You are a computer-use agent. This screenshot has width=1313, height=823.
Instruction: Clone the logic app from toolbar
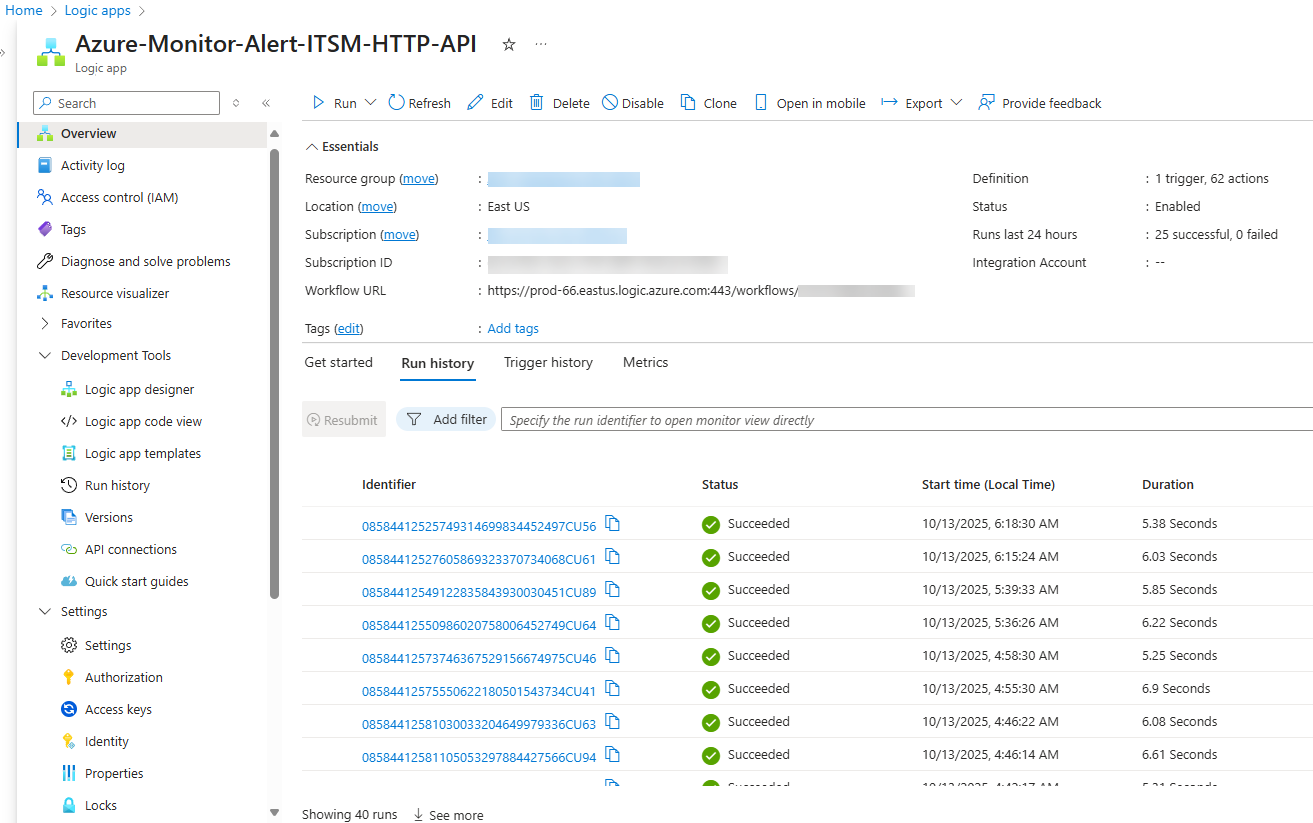(708, 103)
